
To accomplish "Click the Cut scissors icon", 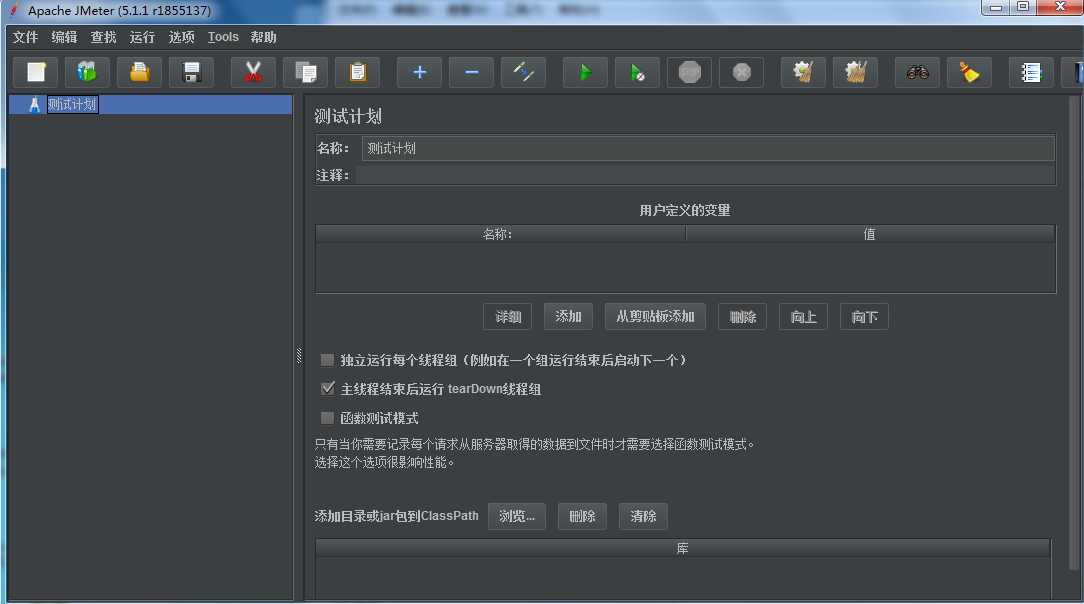I will pos(253,72).
